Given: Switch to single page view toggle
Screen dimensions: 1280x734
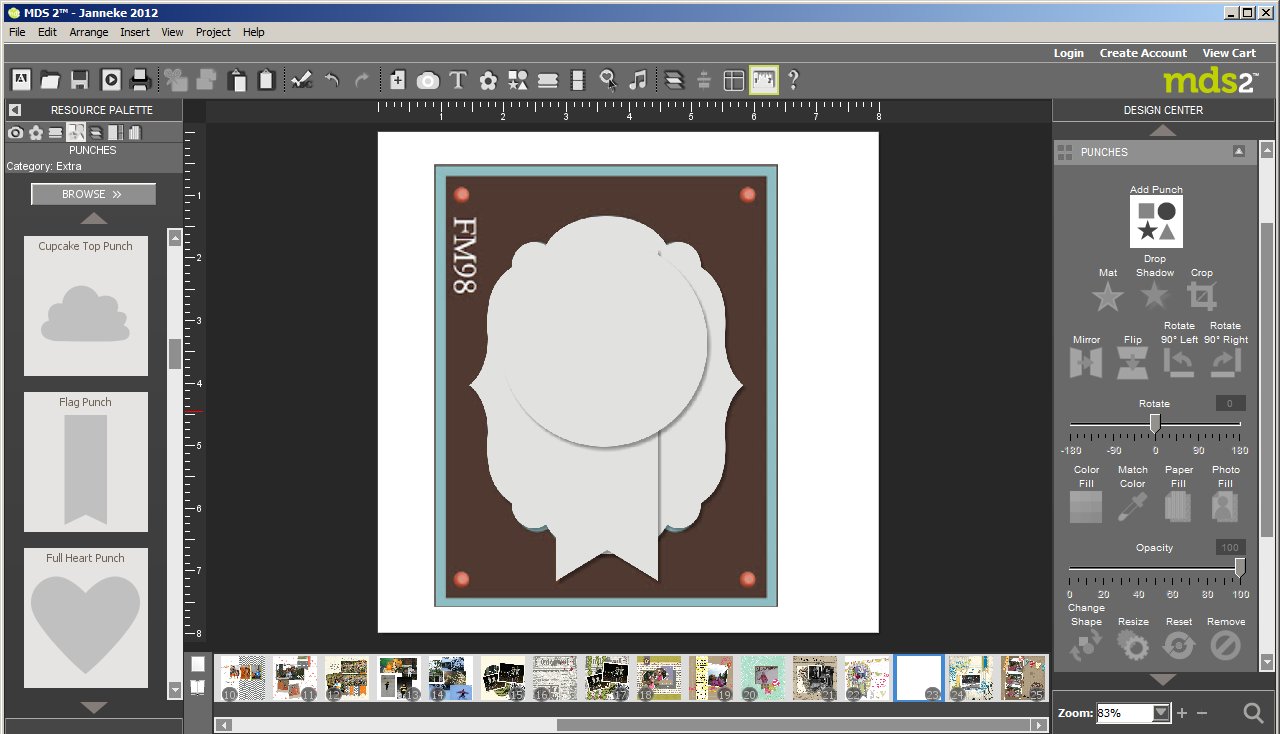Looking at the screenshot, I should point(198,664).
